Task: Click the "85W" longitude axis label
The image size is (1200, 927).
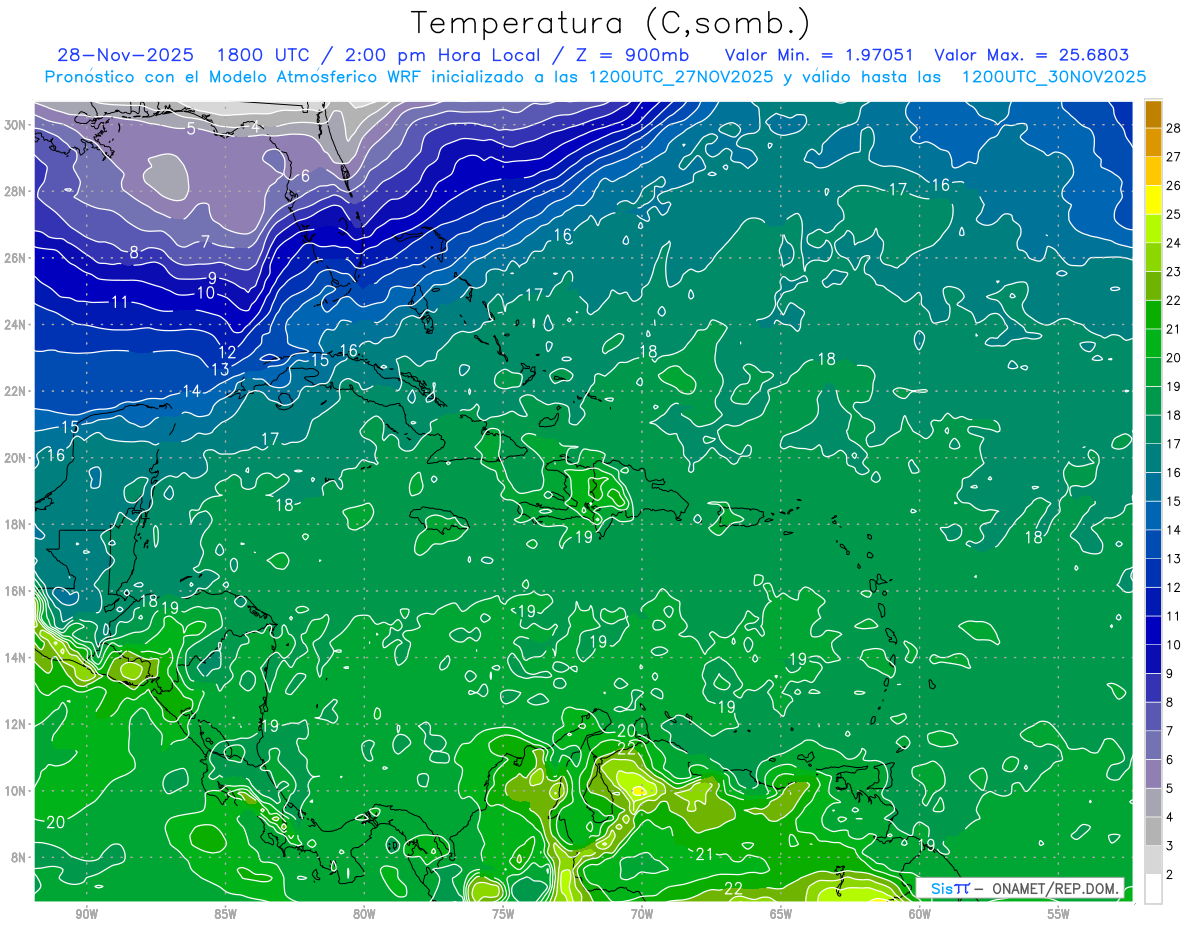Action: 225,915
